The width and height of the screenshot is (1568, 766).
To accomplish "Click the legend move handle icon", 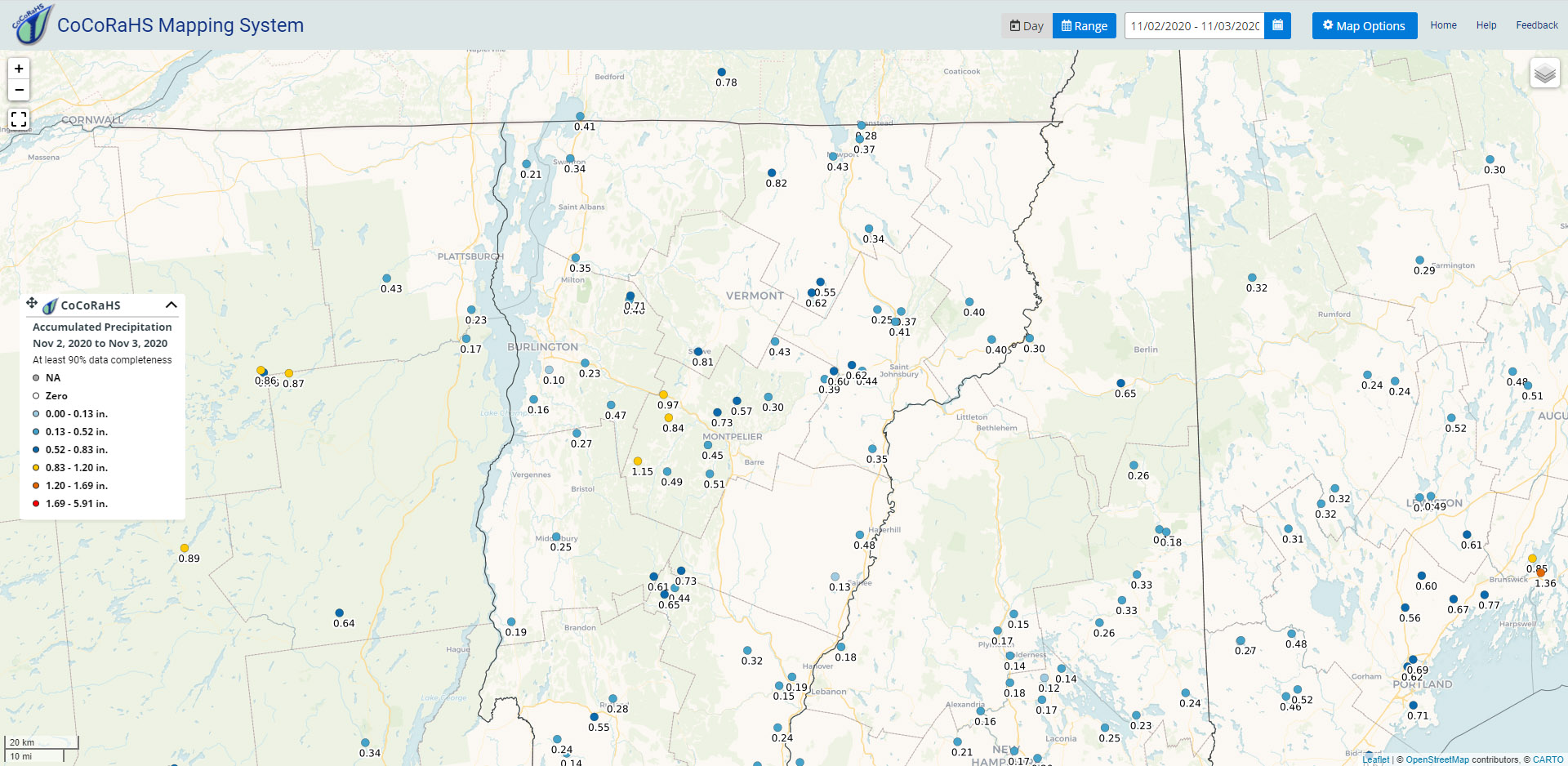I will click(x=32, y=304).
